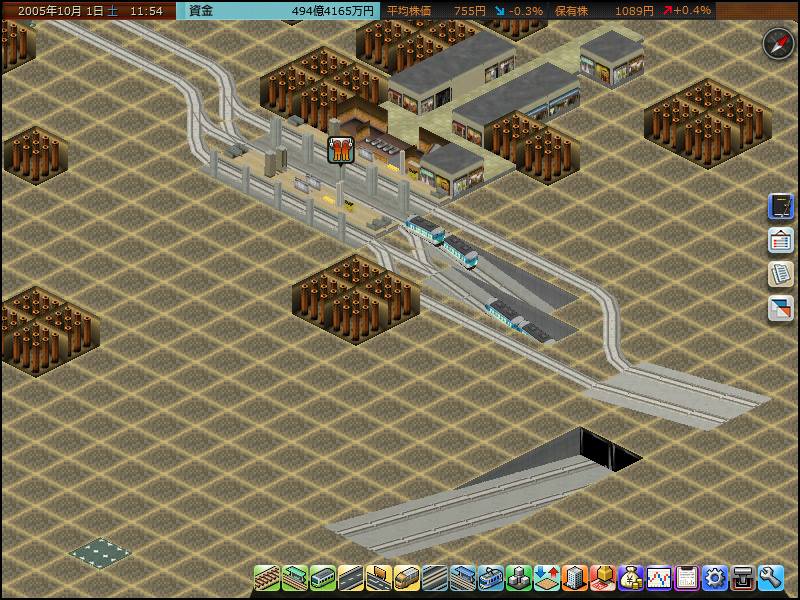The image size is (800, 600).
Task: Click the 平均株価 average stock label
Action: tap(409, 11)
